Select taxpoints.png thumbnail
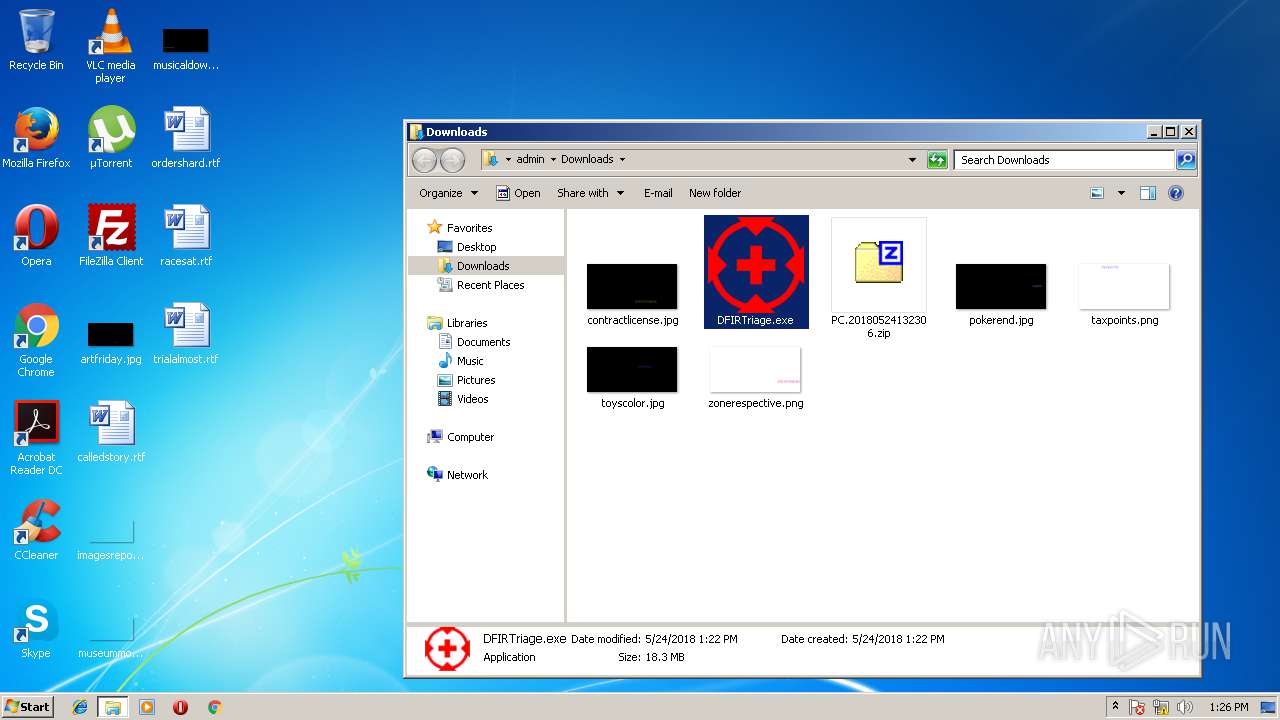The height and width of the screenshot is (720, 1280). point(1125,295)
